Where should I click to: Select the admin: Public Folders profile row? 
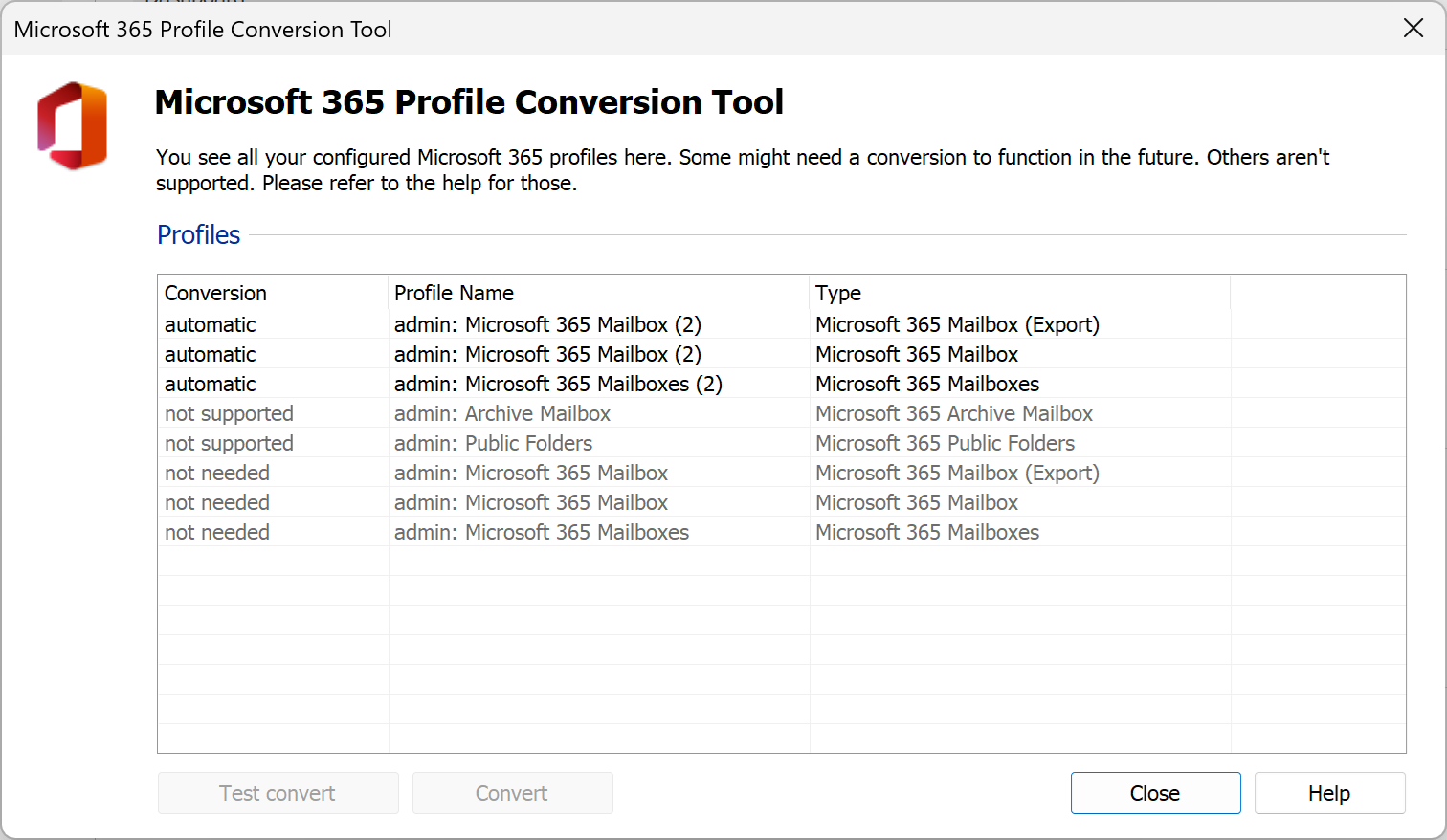[x=493, y=443]
